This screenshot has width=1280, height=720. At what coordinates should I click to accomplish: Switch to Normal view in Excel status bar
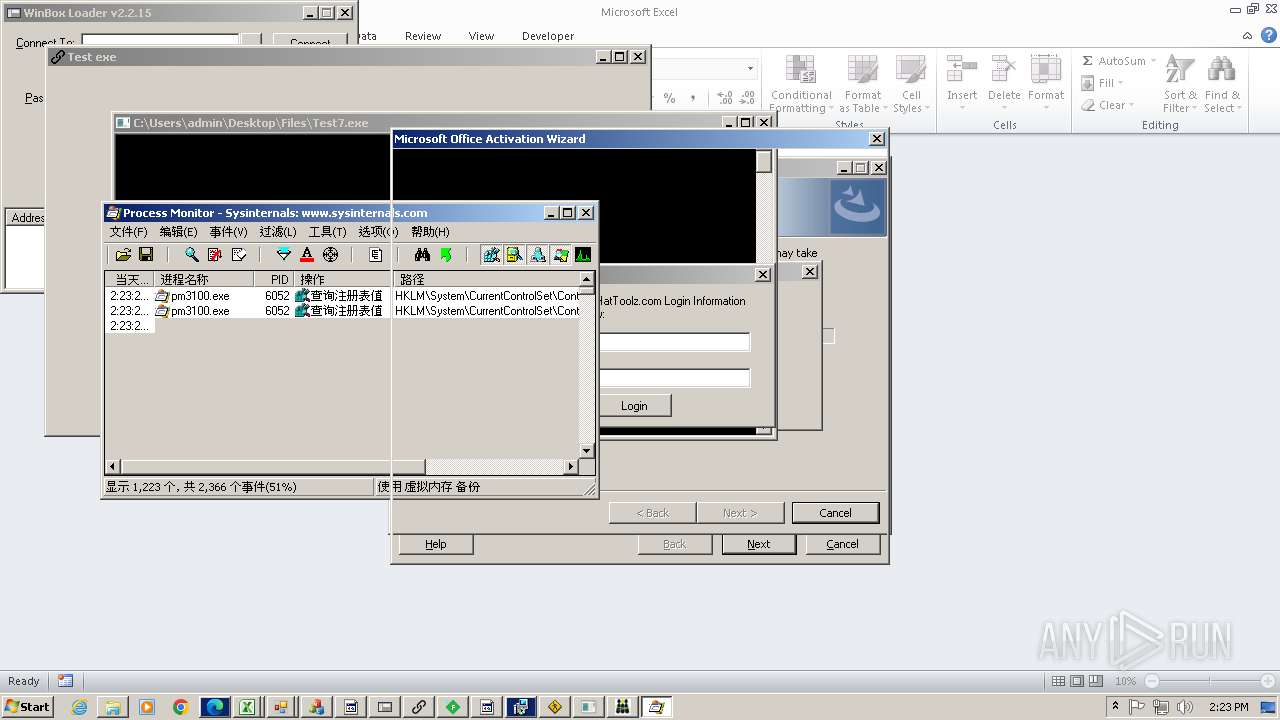[x=1058, y=681]
